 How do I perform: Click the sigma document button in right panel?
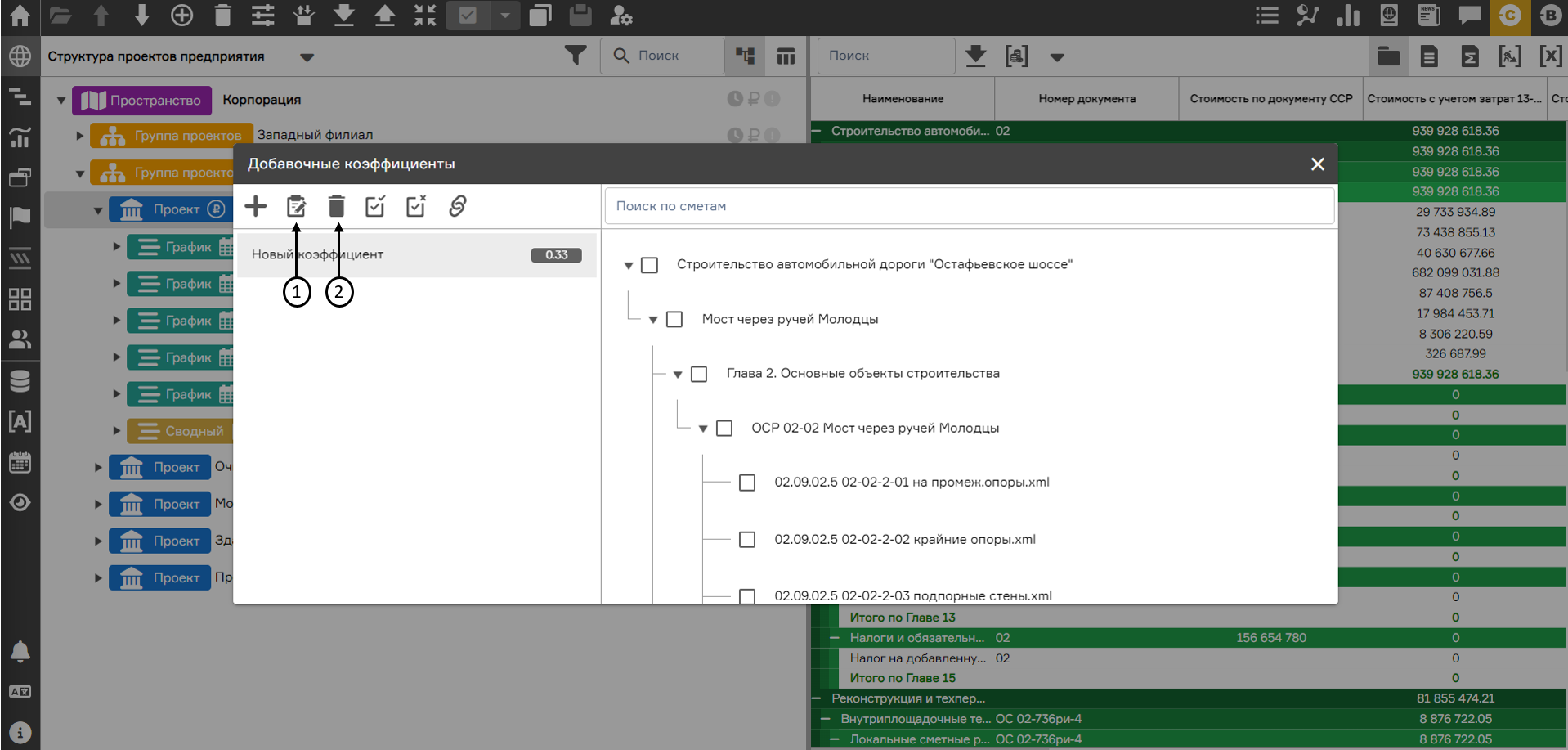1469,56
